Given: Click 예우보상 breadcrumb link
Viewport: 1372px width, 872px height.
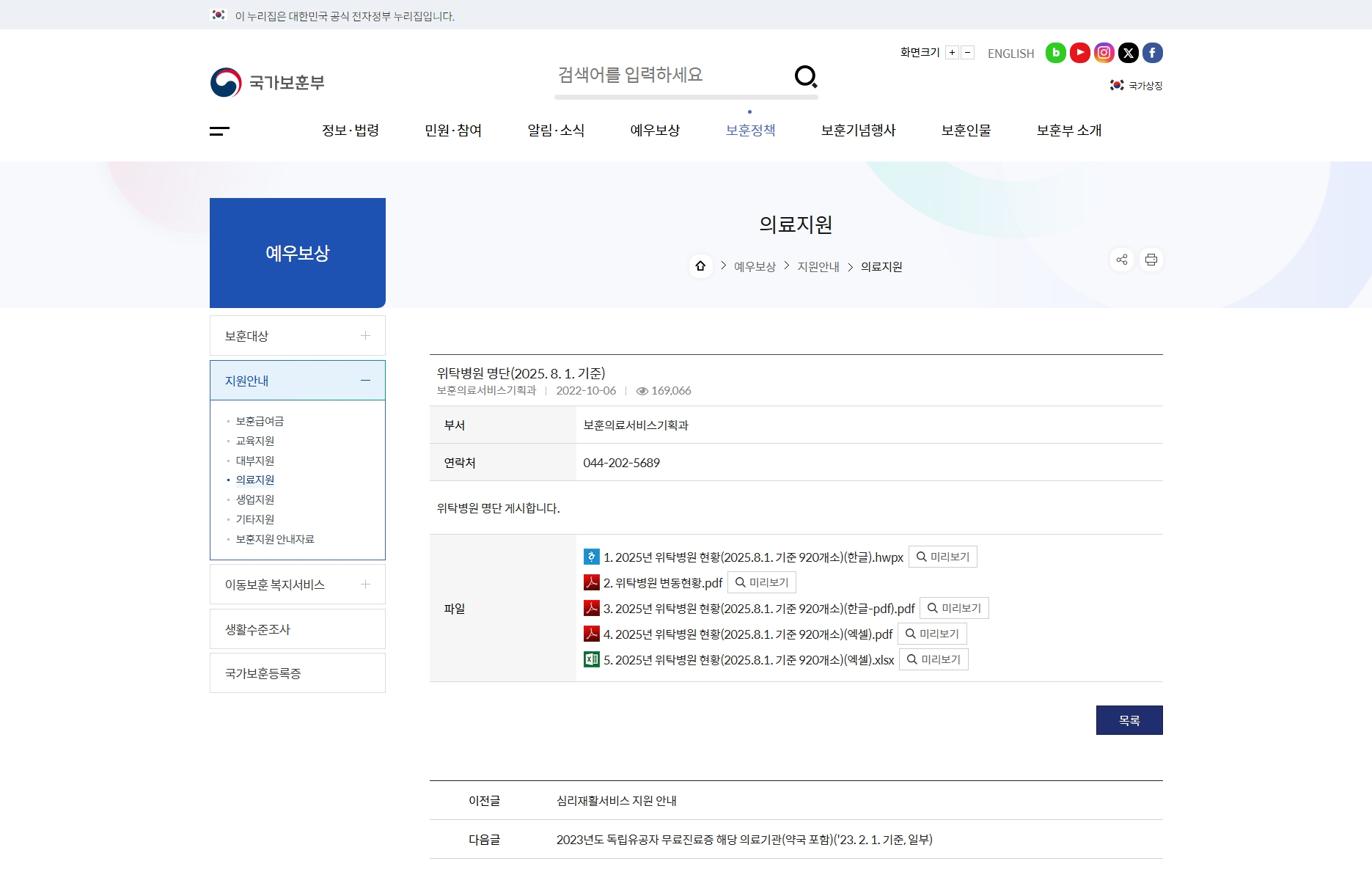Looking at the screenshot, I should coord(755,267).
